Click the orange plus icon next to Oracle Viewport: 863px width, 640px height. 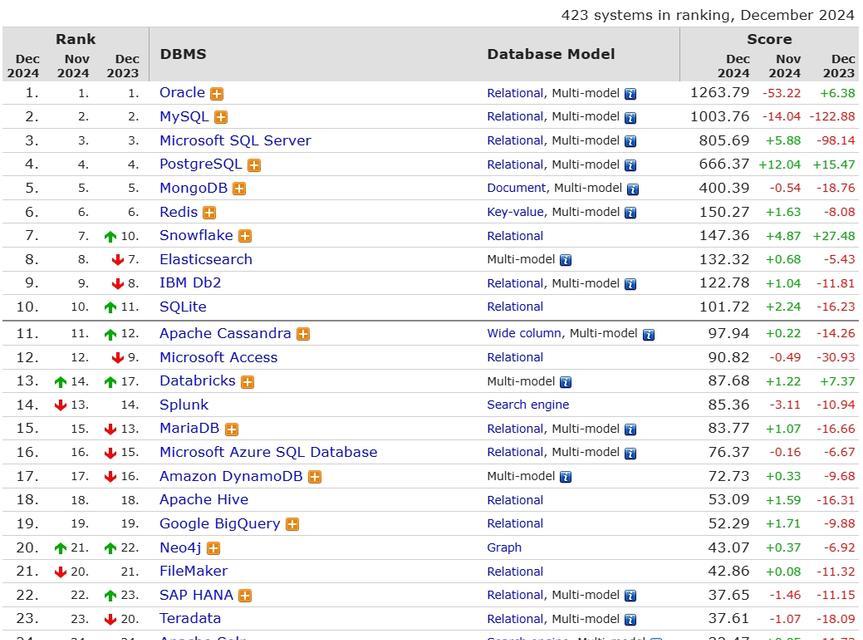tap(217, 94)
